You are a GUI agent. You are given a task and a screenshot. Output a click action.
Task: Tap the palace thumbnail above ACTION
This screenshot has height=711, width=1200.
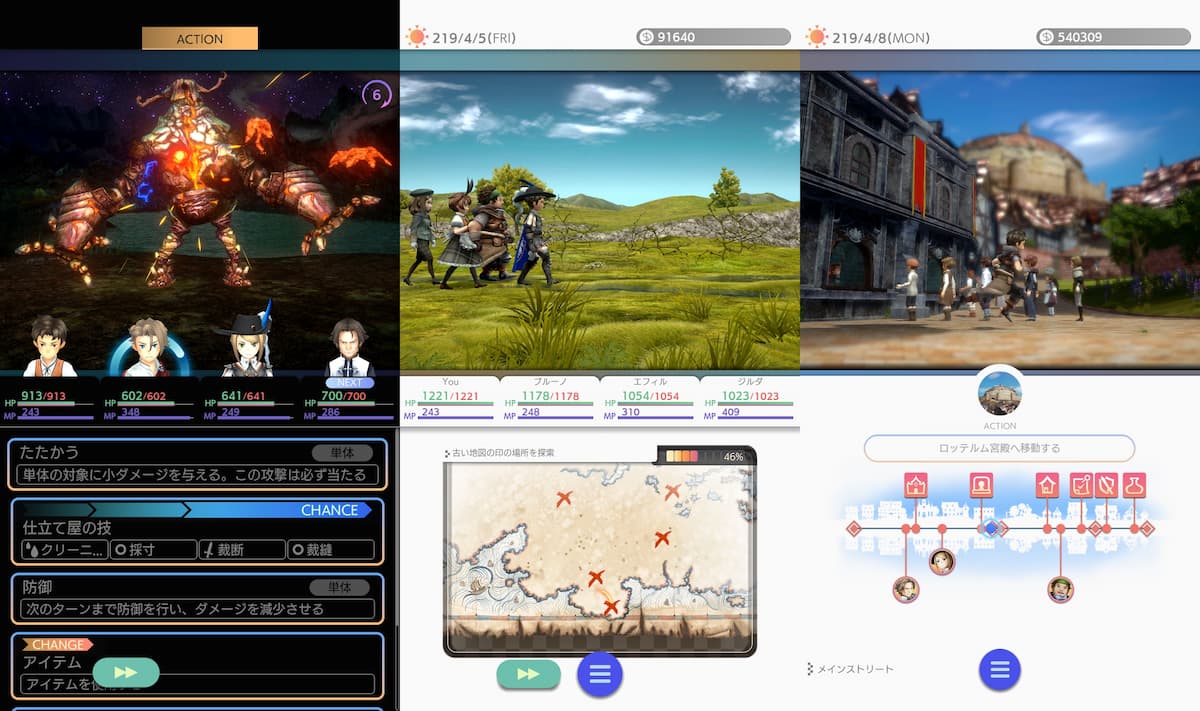pyautogui.click(x=999, y=393)
